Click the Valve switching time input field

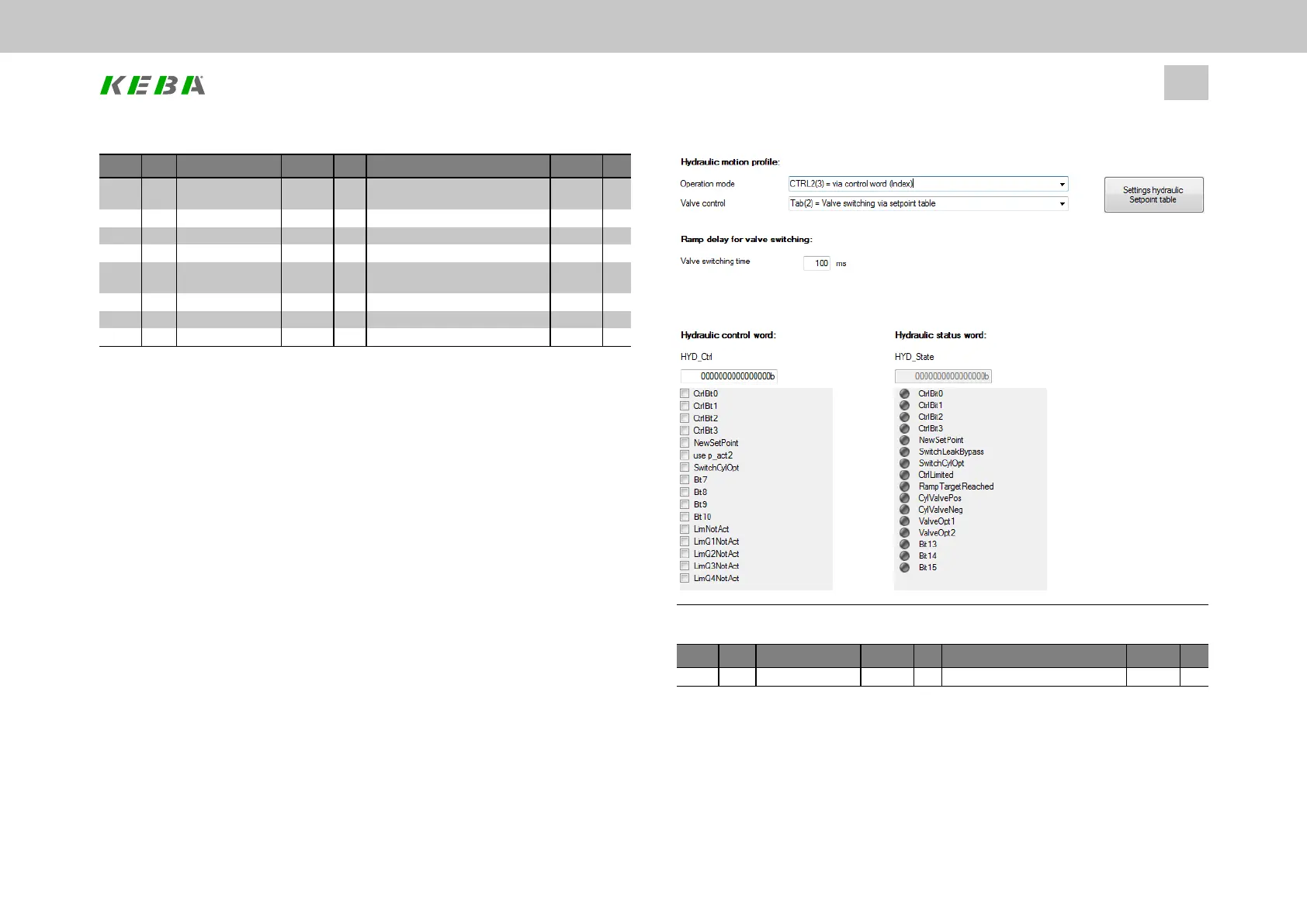(816, 263)
